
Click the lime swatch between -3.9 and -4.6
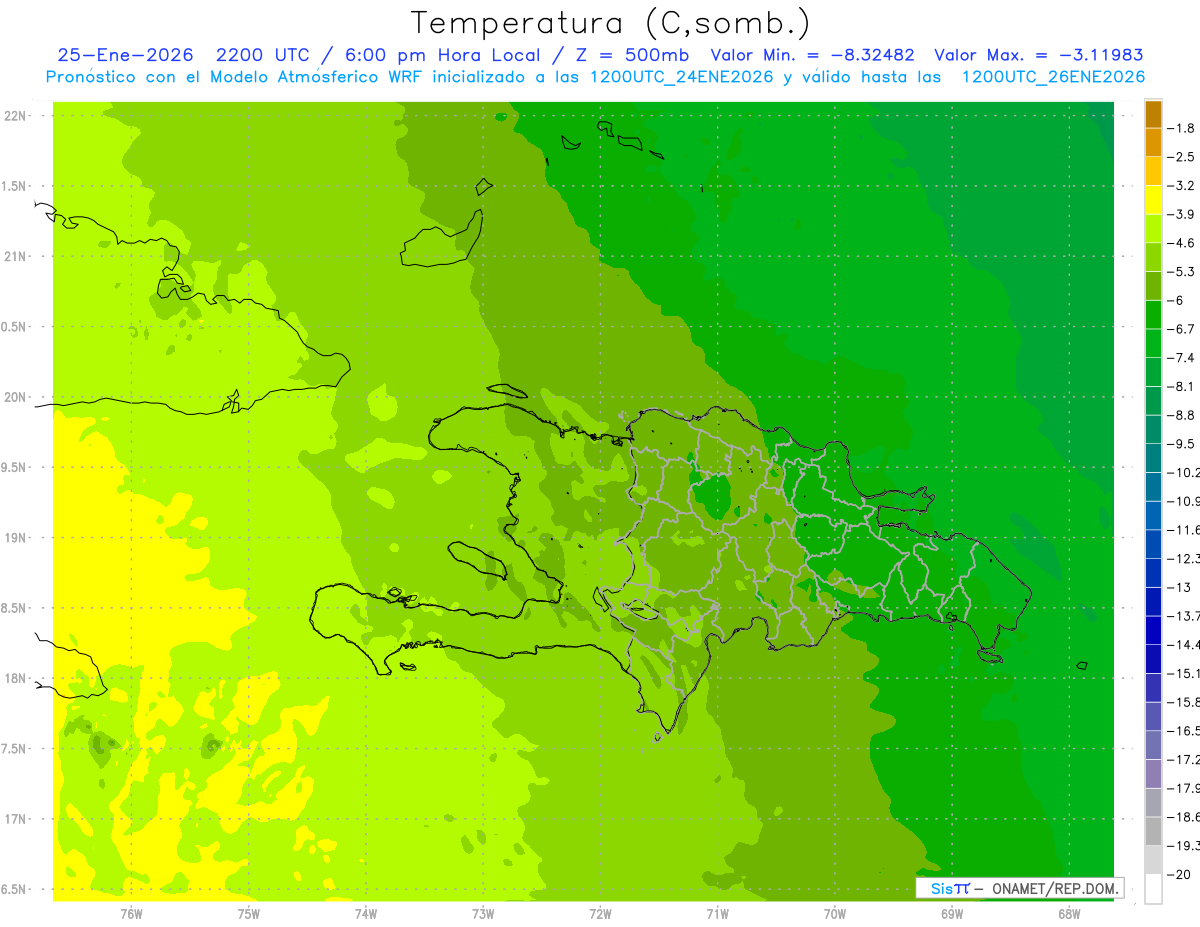1153,229
